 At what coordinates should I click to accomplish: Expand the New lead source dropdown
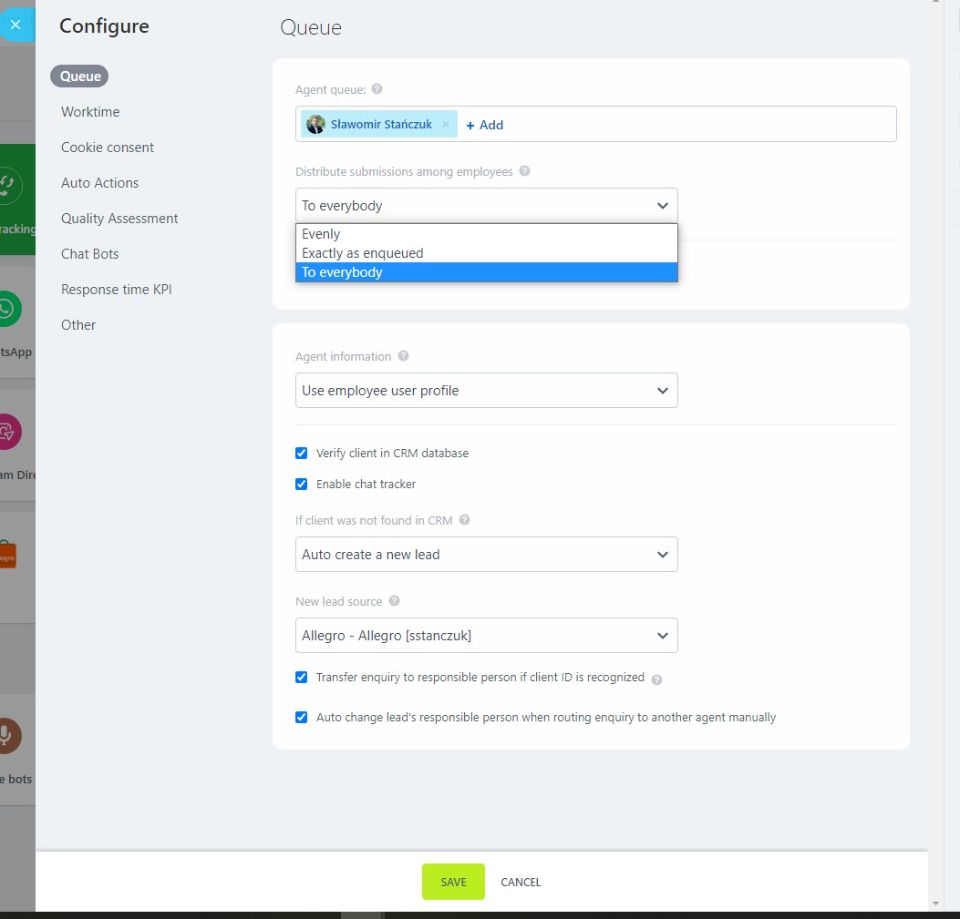486,635
